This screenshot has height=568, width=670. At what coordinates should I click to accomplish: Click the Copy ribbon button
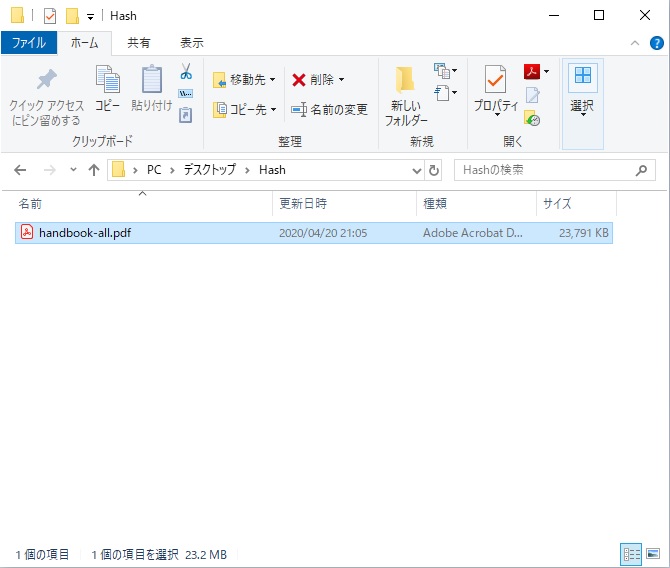coord(107,88)
